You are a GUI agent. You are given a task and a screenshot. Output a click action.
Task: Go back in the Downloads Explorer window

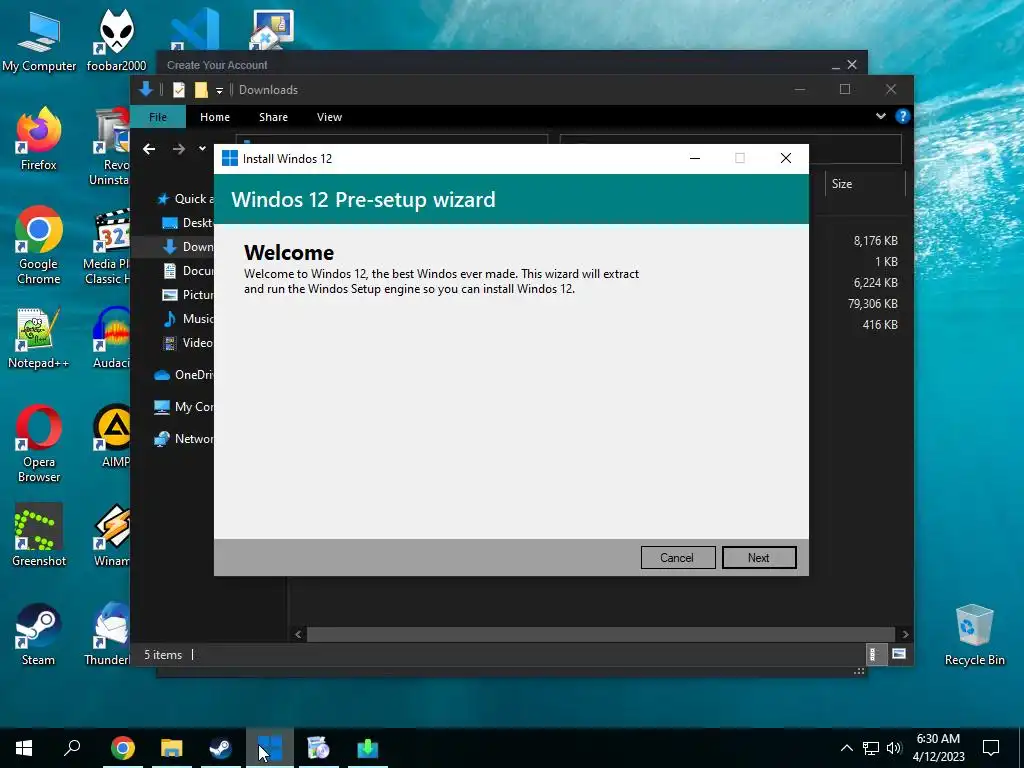pyautogui.click(x=150, y=149)
